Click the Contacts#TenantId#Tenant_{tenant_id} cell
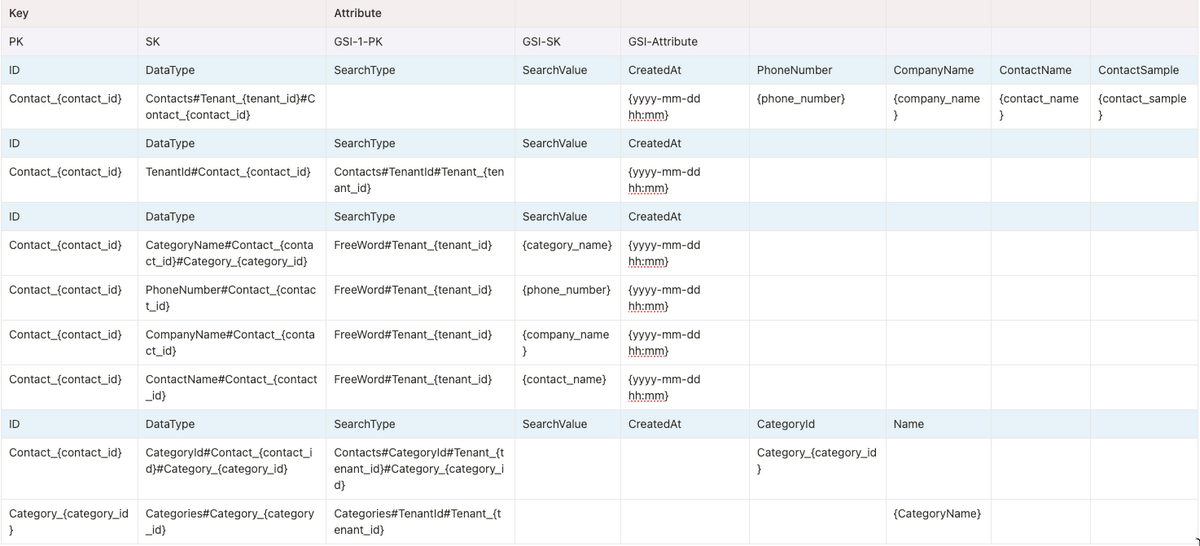 pos(420,180)
